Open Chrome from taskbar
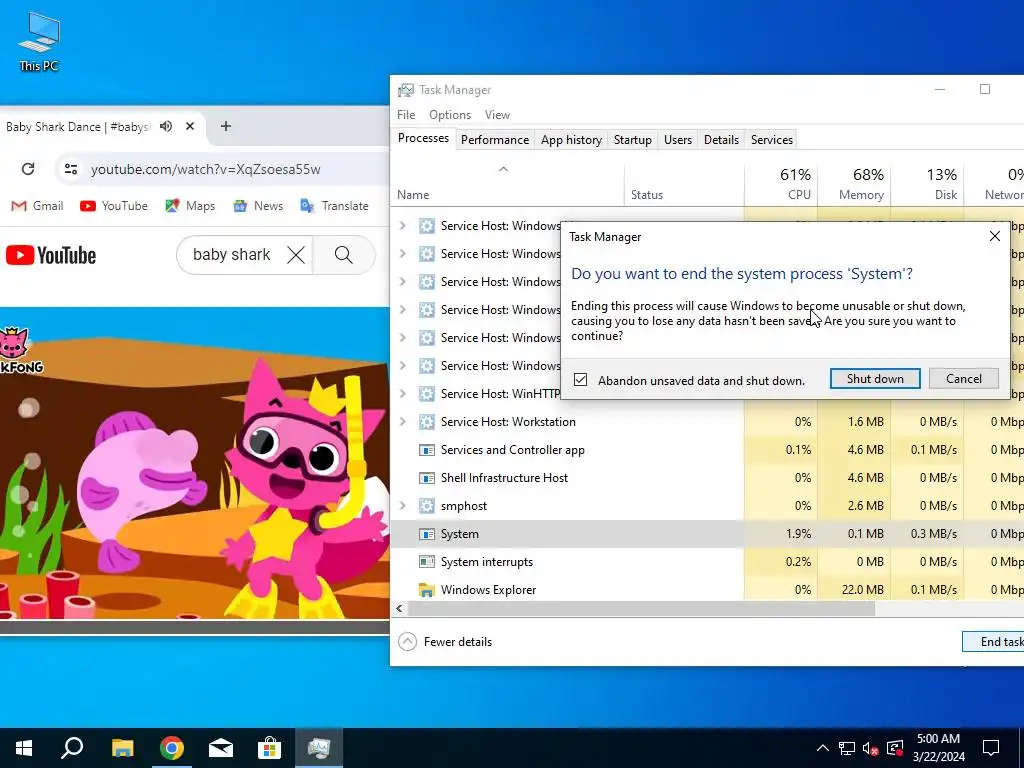 pyautogui.click(x=172, y=748)
